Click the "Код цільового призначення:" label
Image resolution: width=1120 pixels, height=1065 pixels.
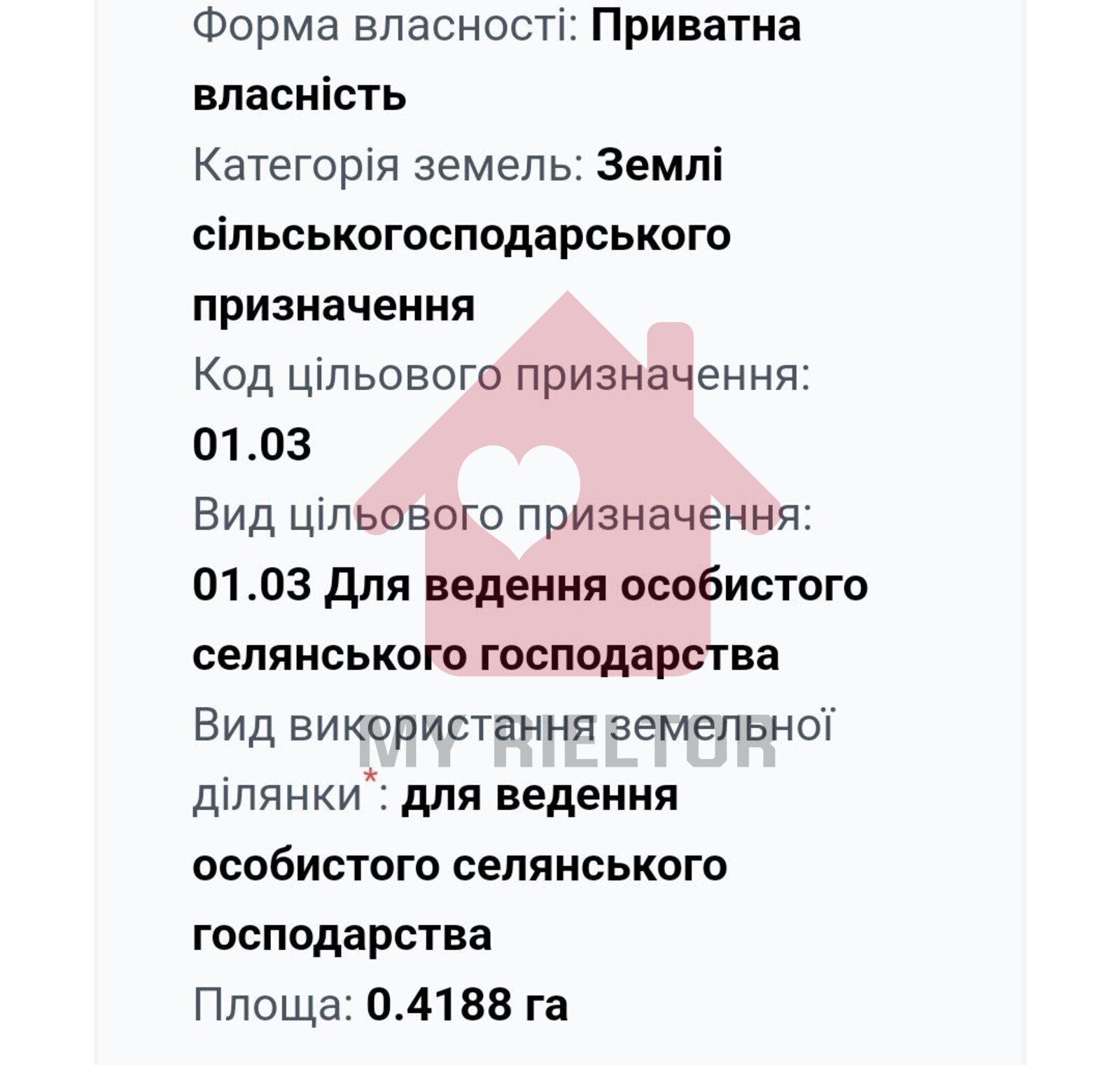coord(501,375)
